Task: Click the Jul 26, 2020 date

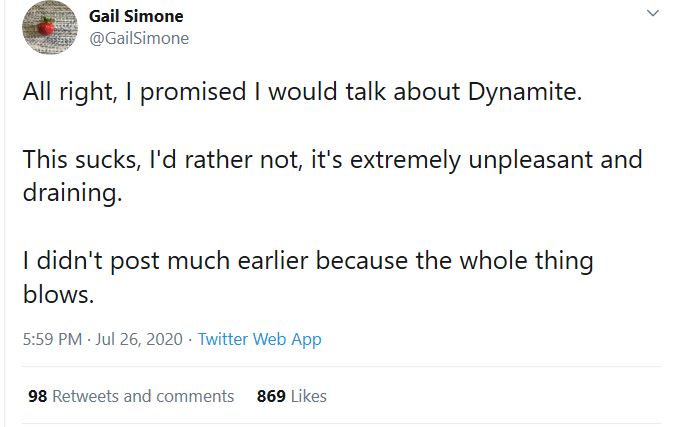Action: pyautogui.click(x=139, y=339)
